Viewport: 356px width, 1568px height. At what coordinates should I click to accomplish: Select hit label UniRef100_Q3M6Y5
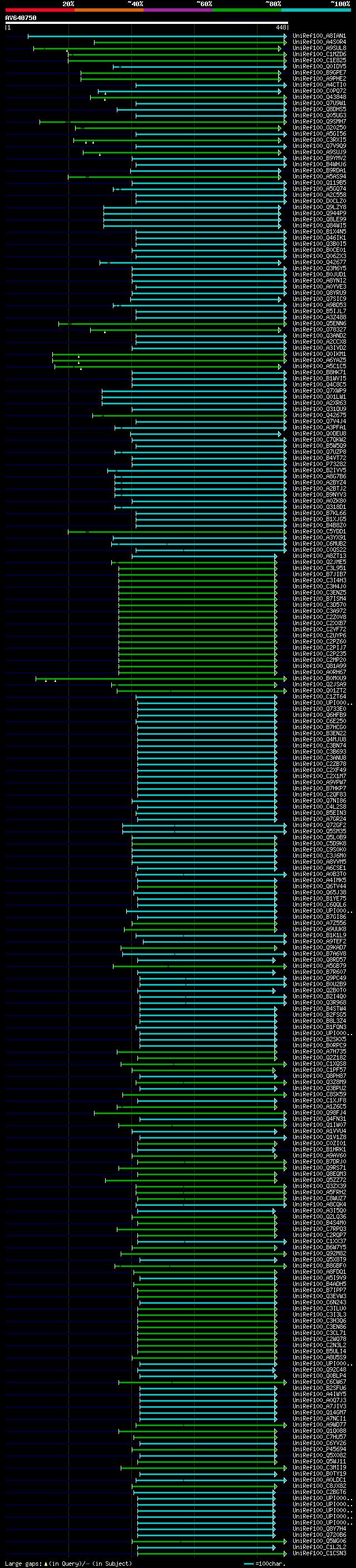coord(319,269)
